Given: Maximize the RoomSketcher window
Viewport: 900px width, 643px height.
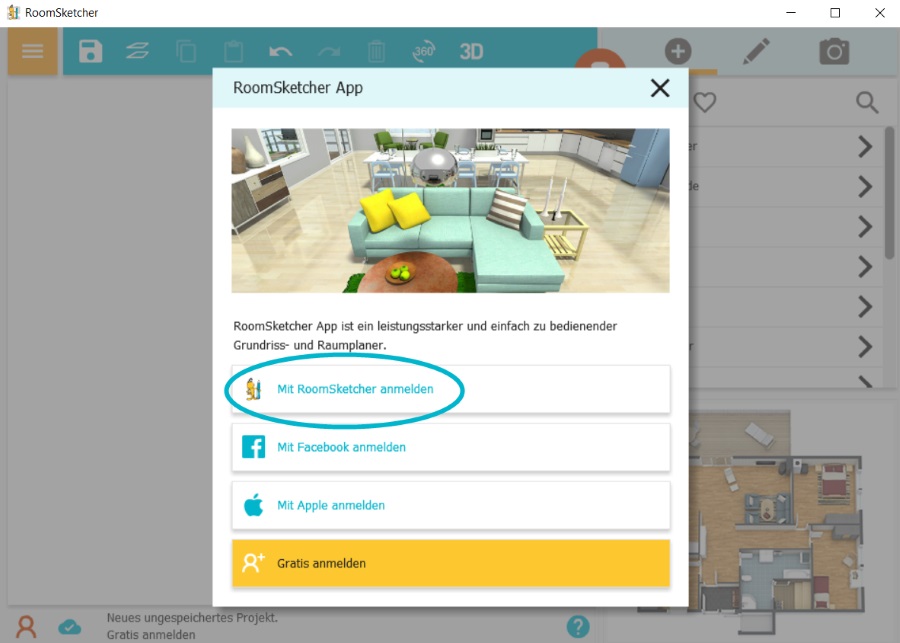Looking at the screenshot, I should pos(835,13).
